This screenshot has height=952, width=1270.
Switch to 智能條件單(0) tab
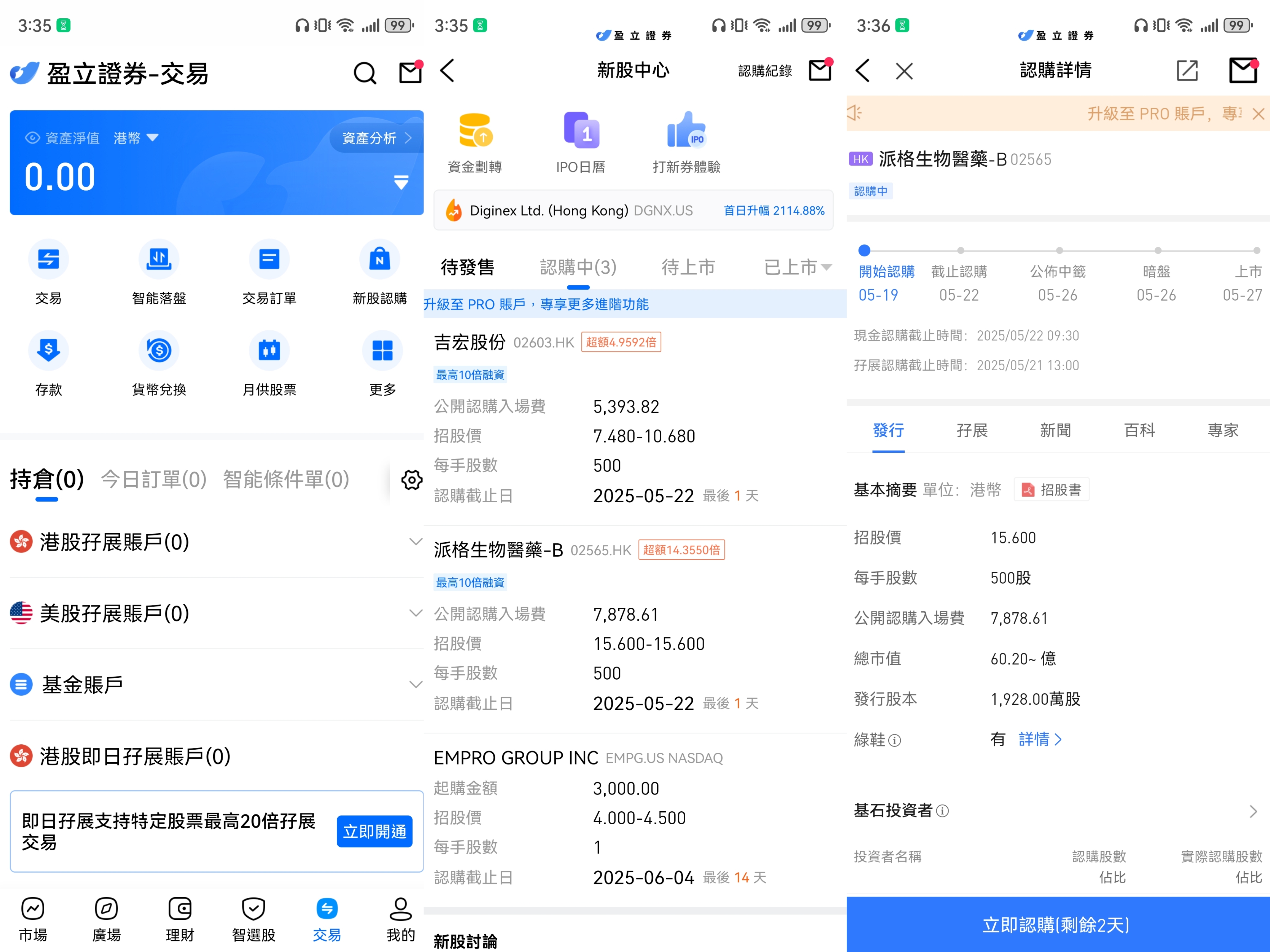click(286, 479)
